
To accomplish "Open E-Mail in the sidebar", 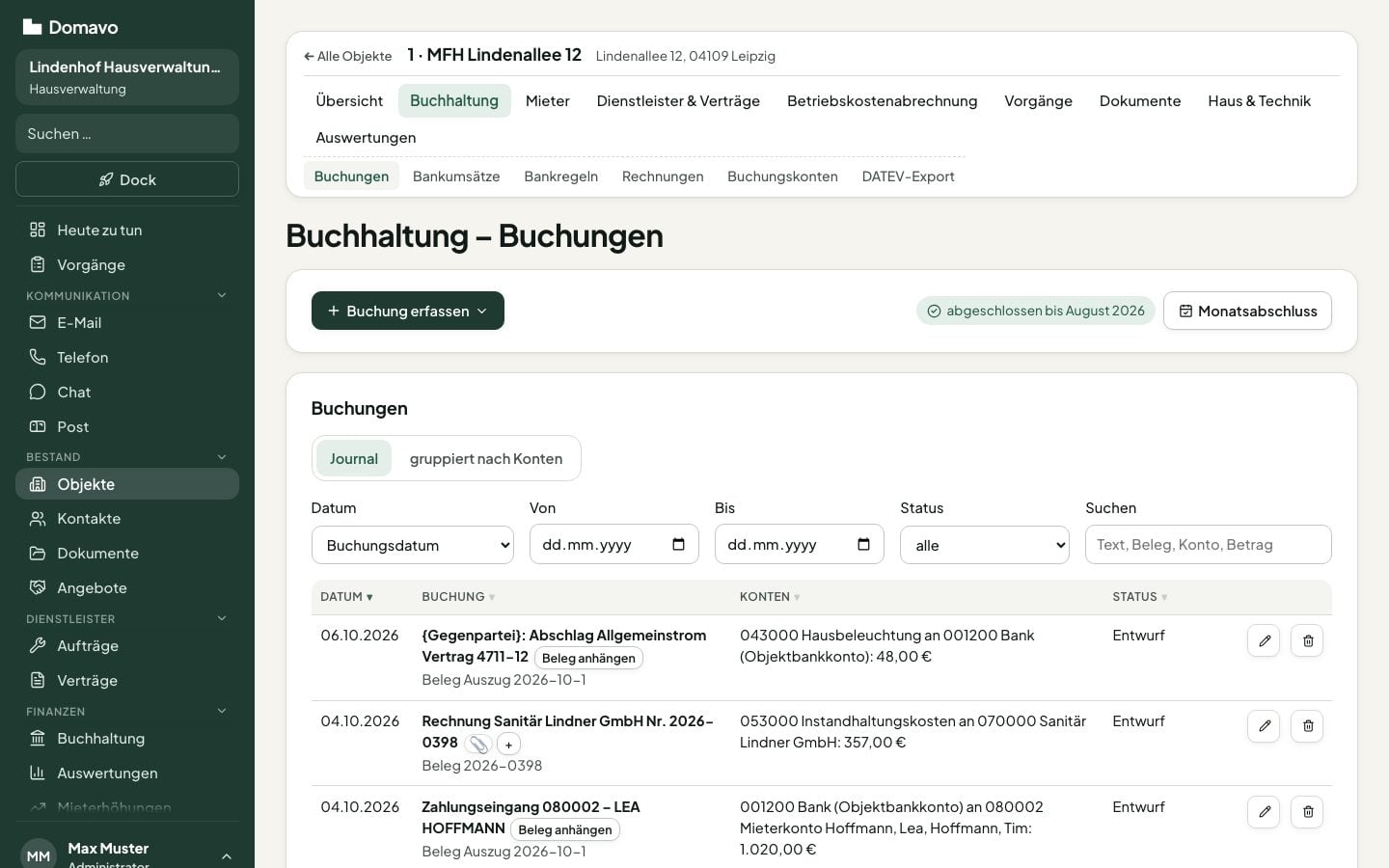I will (127, 322).
